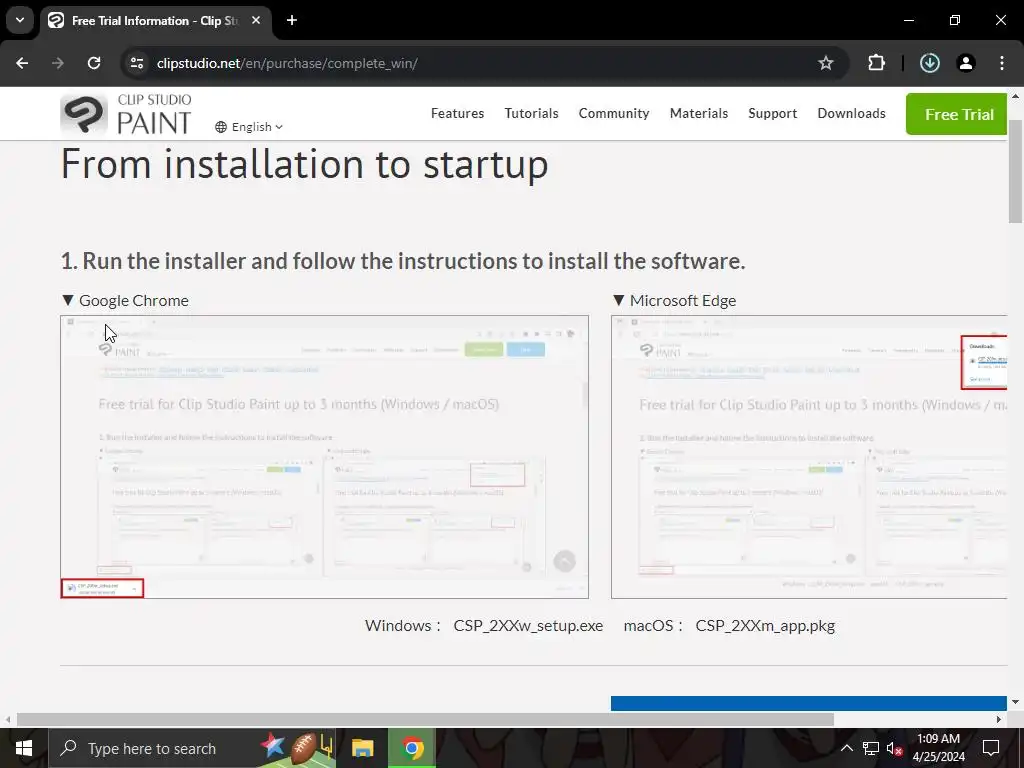Open the Support menu
Image resolution: width=1024 pixels, height=768 pixels.
pos(773,114)
